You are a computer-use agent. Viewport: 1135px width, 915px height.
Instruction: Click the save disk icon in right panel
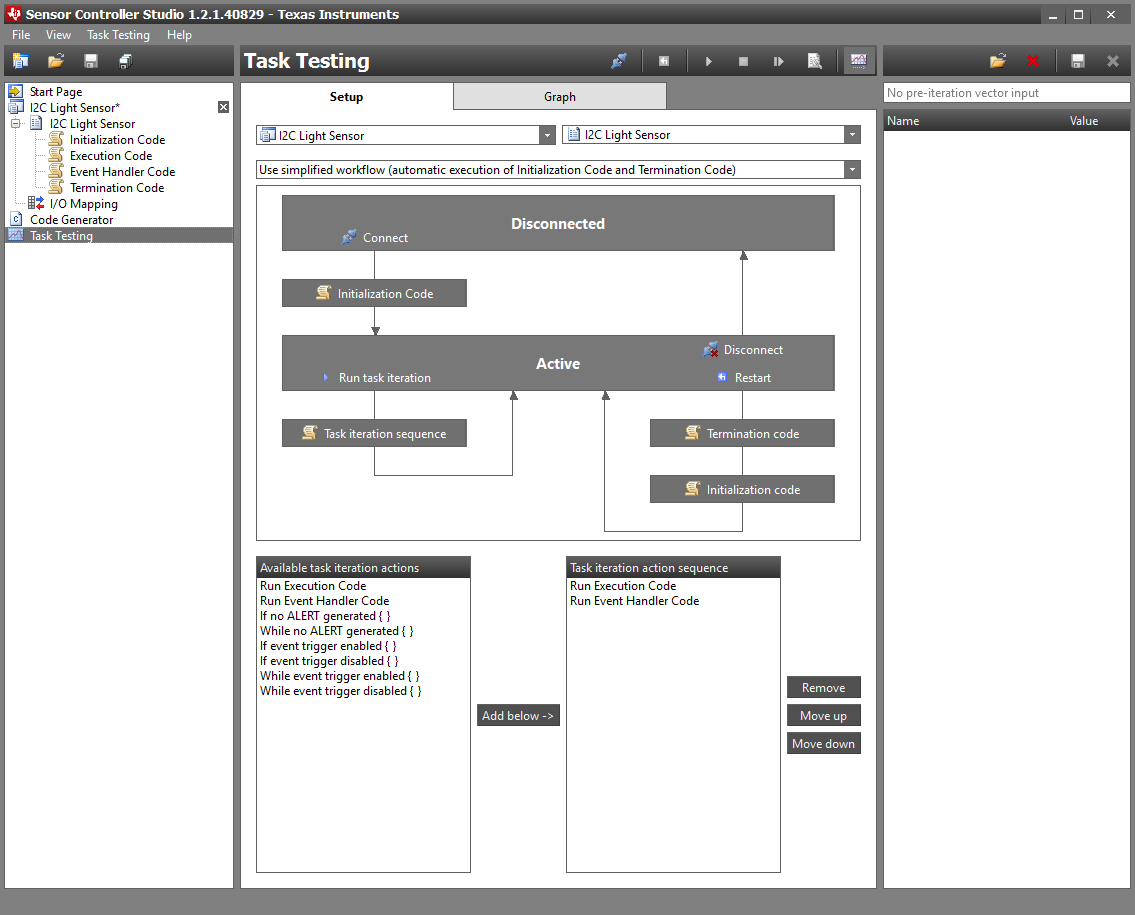1078,62
